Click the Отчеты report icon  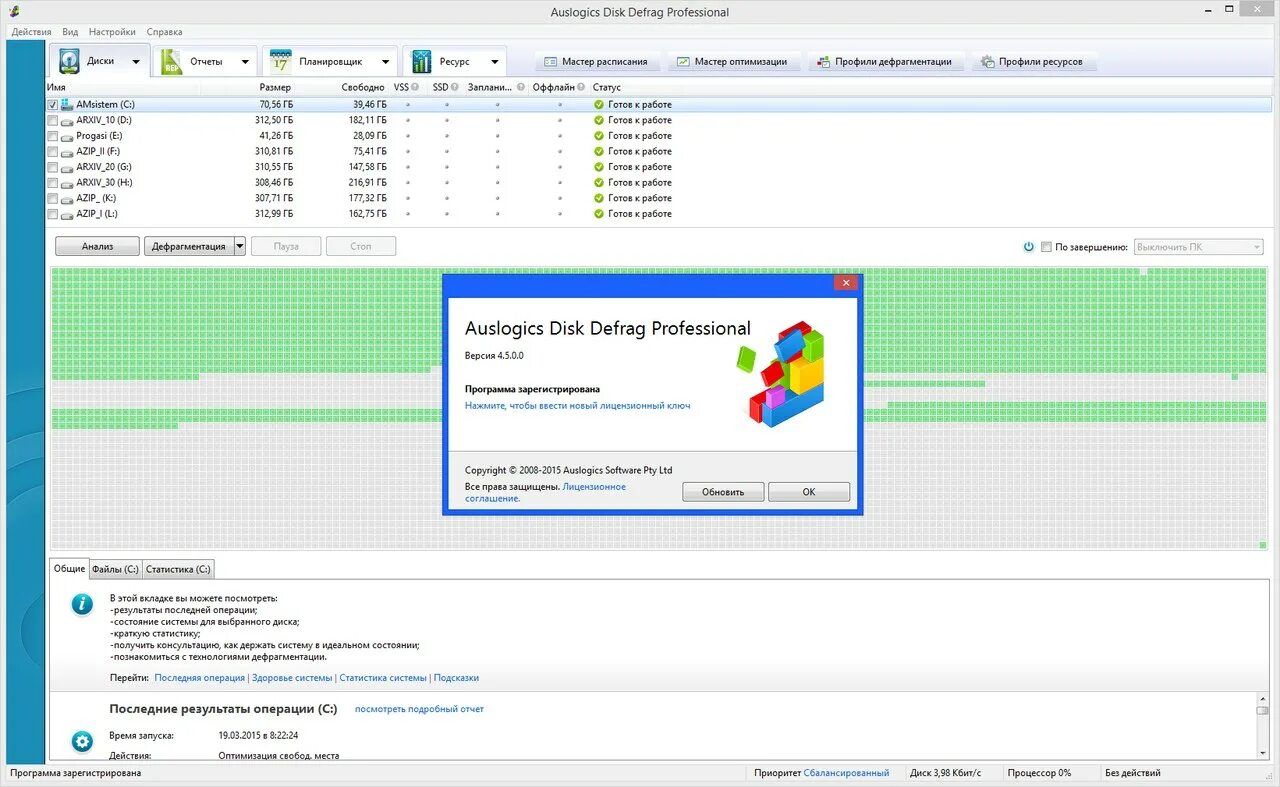tap(172, 61)
